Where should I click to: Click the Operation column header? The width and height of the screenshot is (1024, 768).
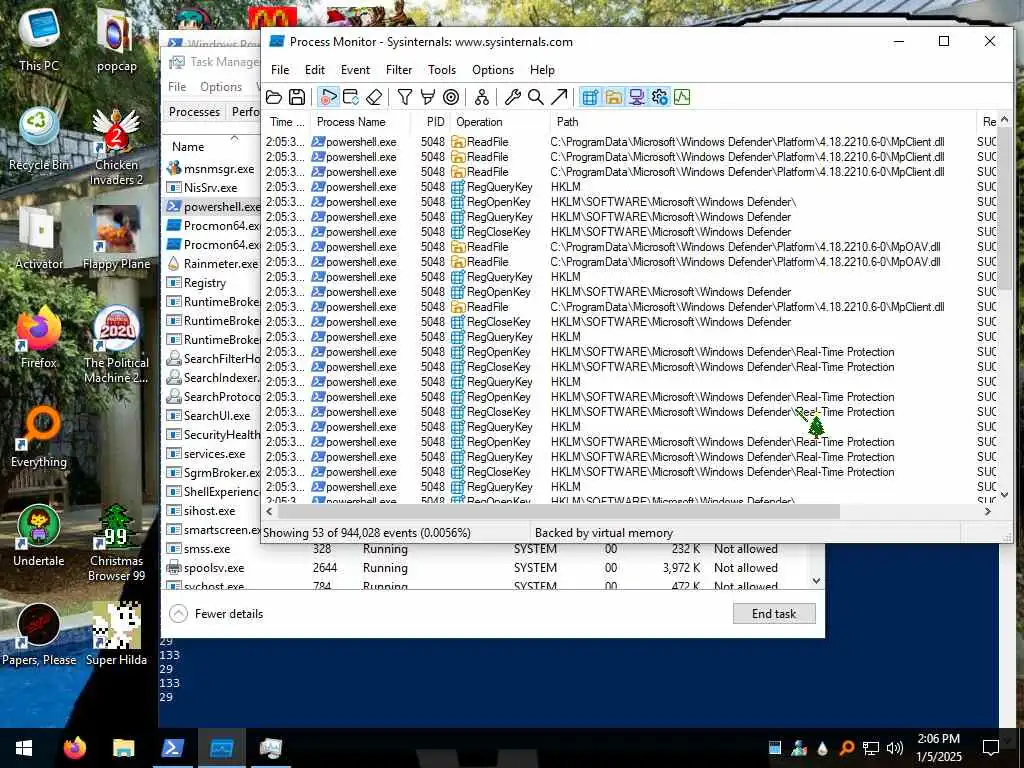[x=500, y=121]
